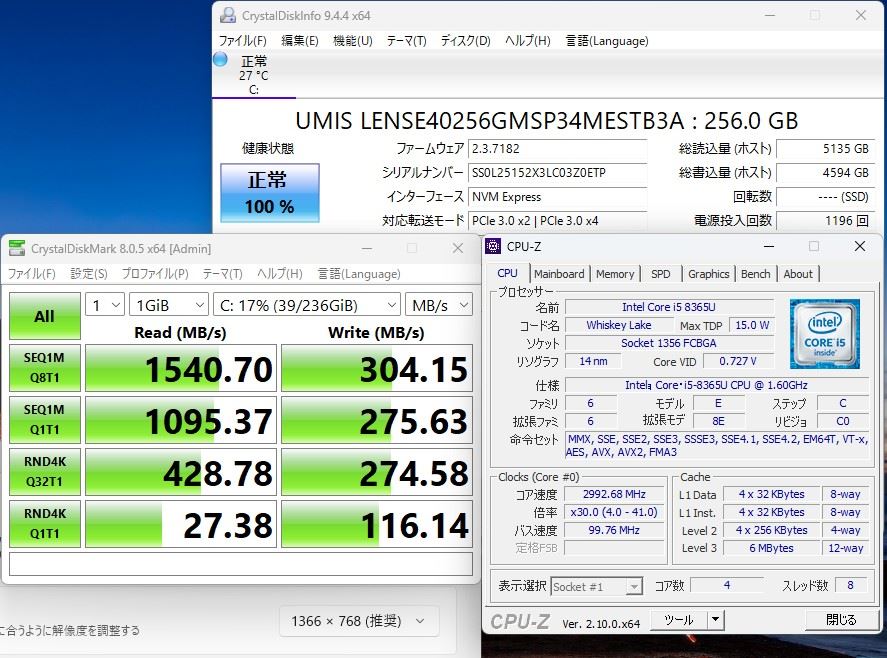Click the firmware field showing 2.3.7182
Screen dimensions: 887x658
pos(558,149)
